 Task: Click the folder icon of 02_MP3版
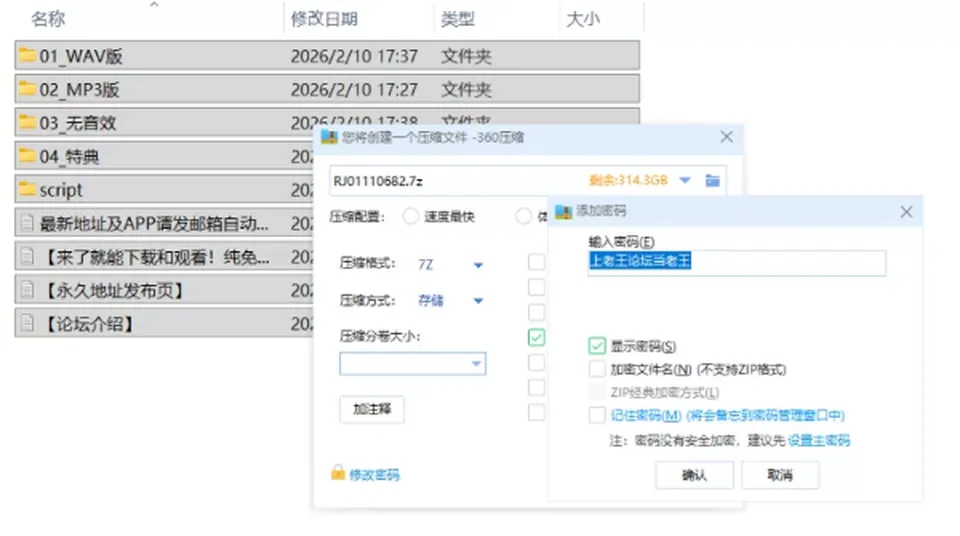(27, 89)
